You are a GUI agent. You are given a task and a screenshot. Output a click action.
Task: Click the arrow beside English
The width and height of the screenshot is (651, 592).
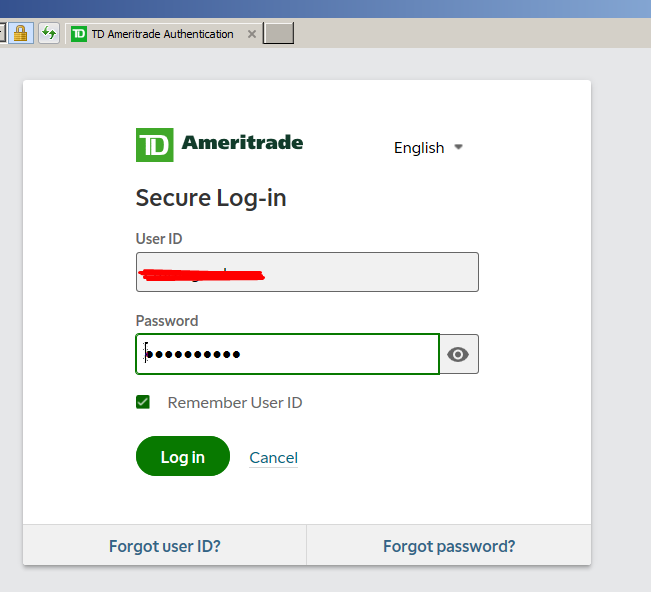click(x=459, y=147)
